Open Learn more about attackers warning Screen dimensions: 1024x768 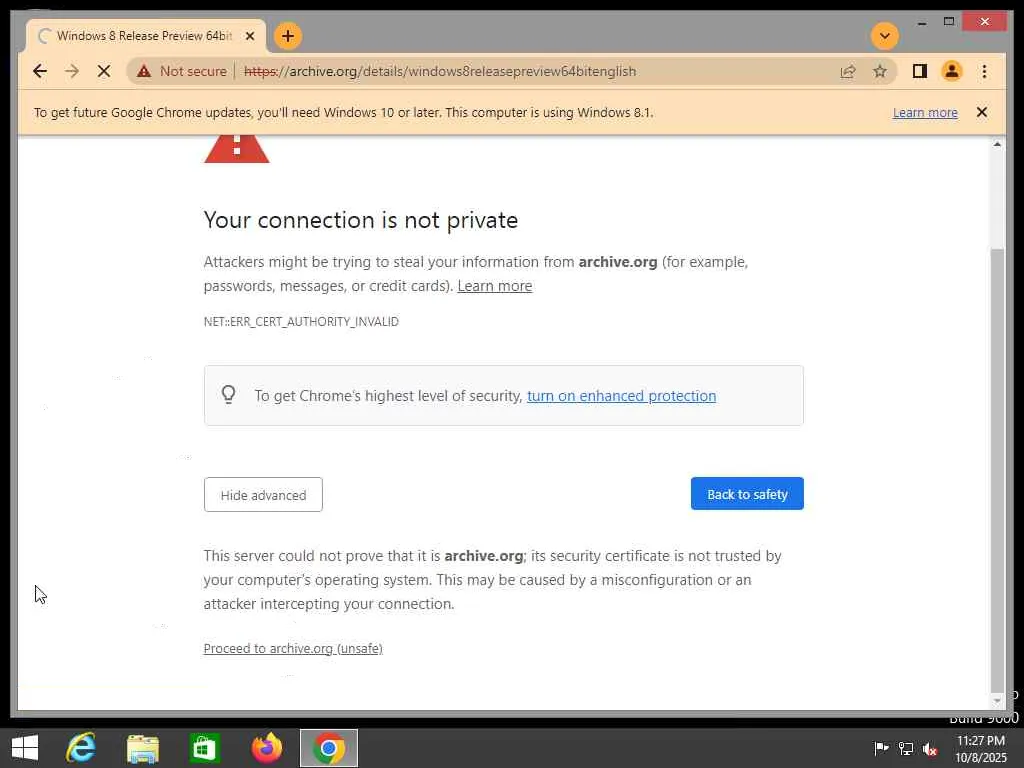(494, 286)
